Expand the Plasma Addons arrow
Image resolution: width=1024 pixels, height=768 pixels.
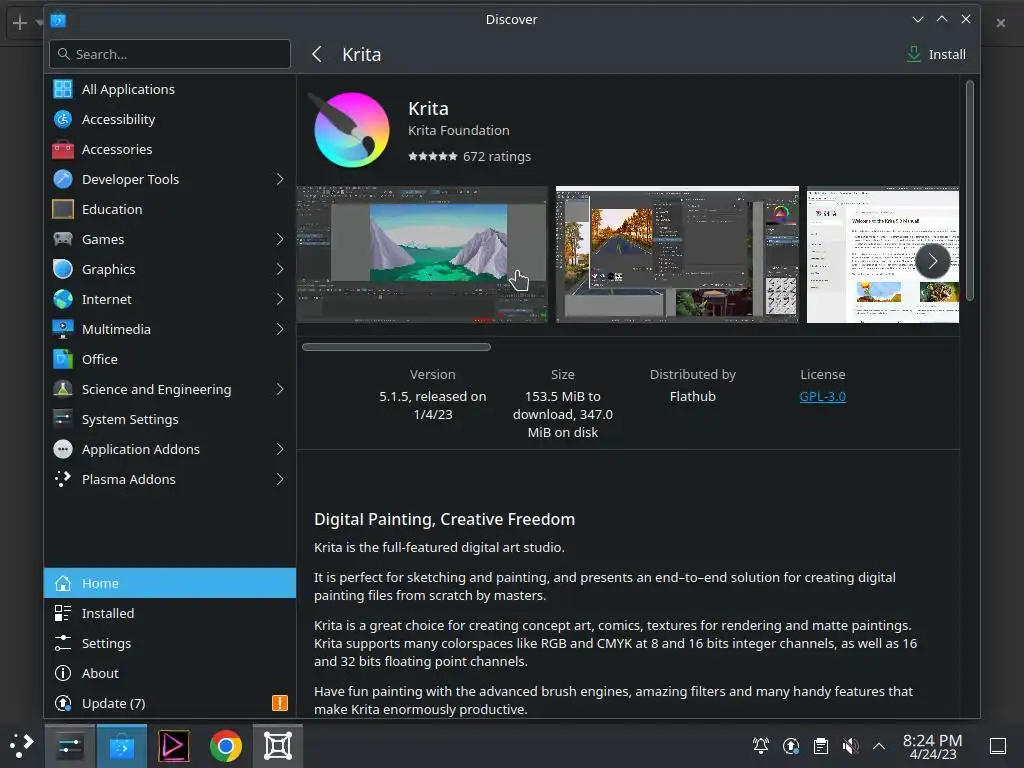click(x=280, y=479)
